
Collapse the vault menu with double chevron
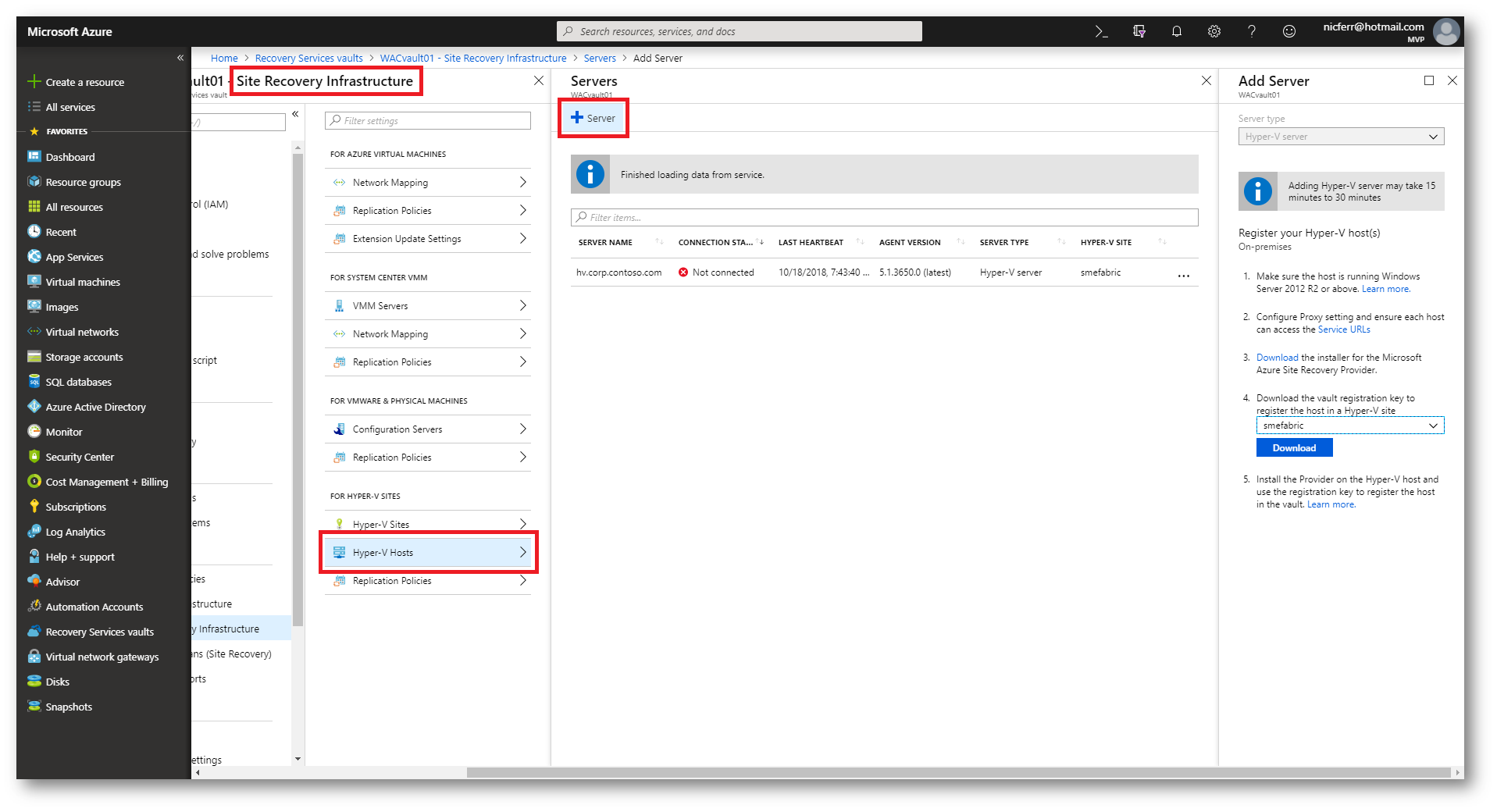tap(295, 114)
